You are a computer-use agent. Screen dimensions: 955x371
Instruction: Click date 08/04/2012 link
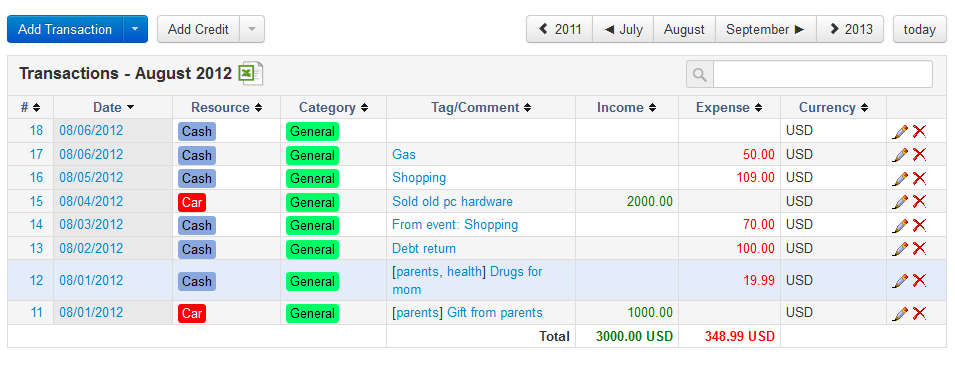tap(91, 201)
